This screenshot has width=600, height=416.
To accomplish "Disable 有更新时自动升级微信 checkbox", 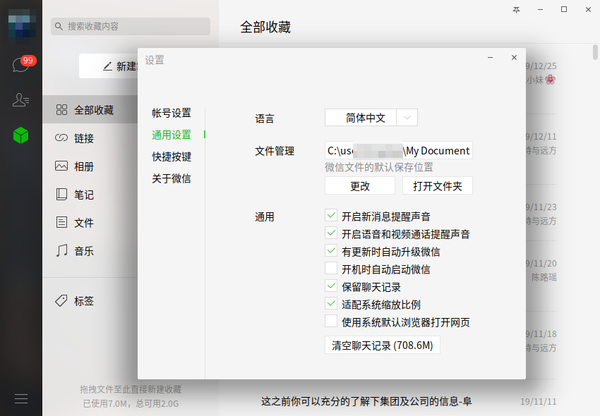I will [331, 251].
